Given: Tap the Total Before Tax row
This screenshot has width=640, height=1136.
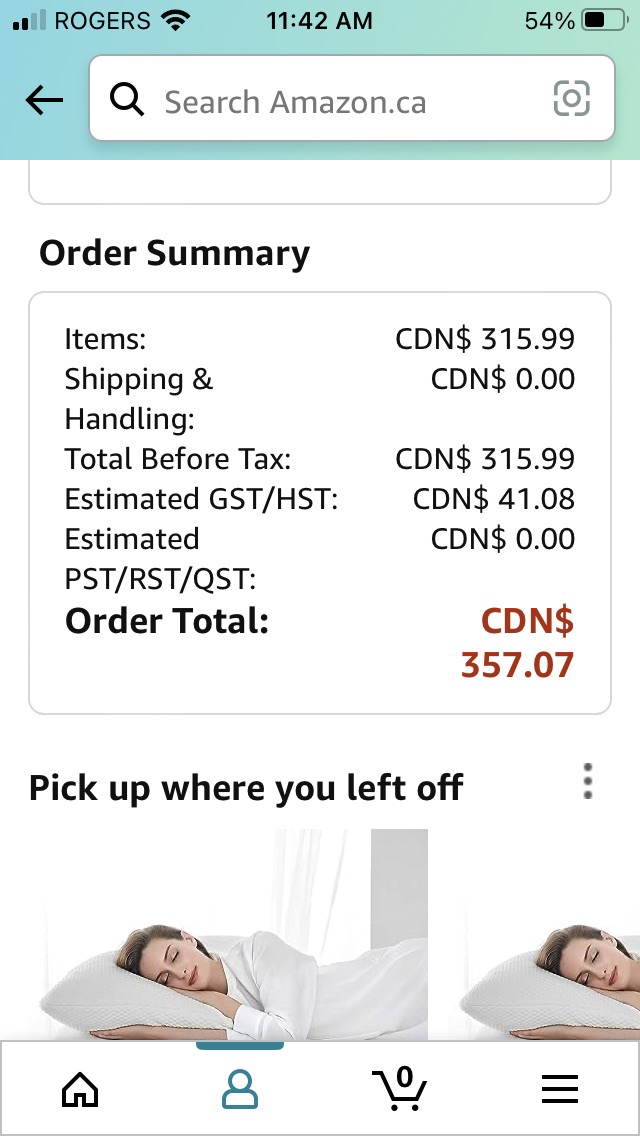Looking at the screenshot, I should (320, 459).
